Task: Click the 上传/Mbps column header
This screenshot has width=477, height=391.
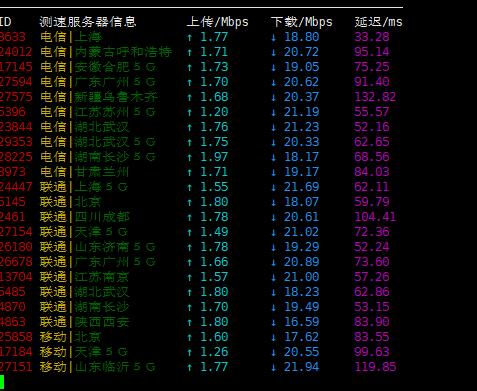Action: 217,22
